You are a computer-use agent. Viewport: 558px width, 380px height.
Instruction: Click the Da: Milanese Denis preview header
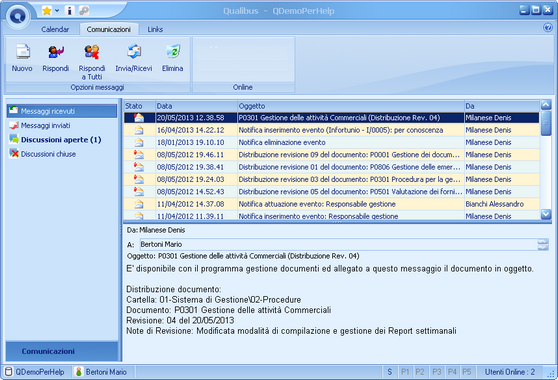[156, 230]
